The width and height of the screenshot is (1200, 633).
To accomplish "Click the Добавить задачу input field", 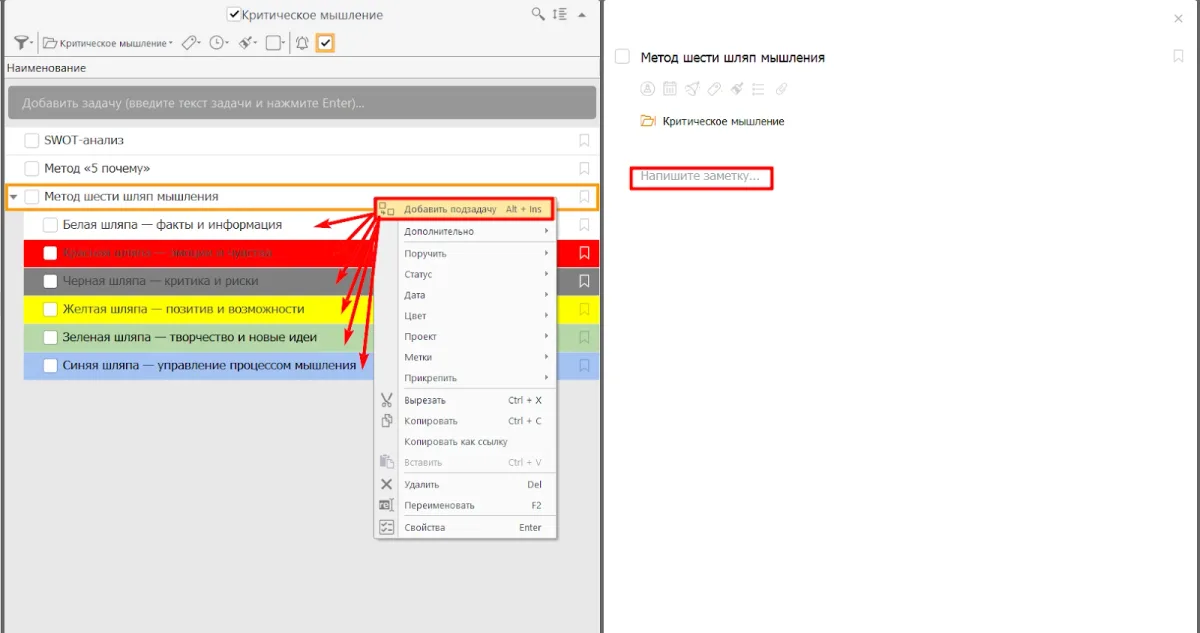I will point(300,103).
